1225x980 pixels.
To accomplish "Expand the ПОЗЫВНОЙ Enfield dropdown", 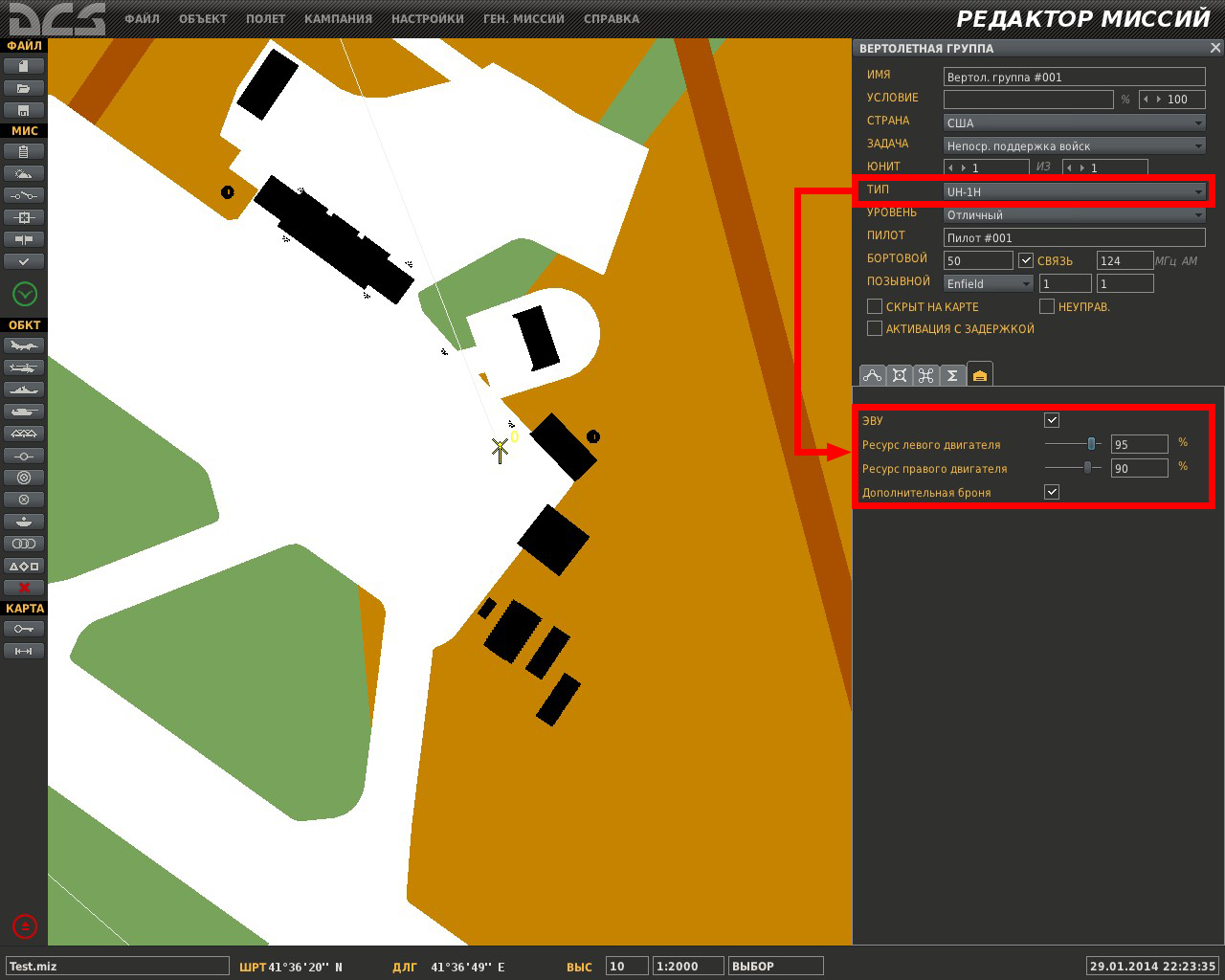I will [989, 283].
